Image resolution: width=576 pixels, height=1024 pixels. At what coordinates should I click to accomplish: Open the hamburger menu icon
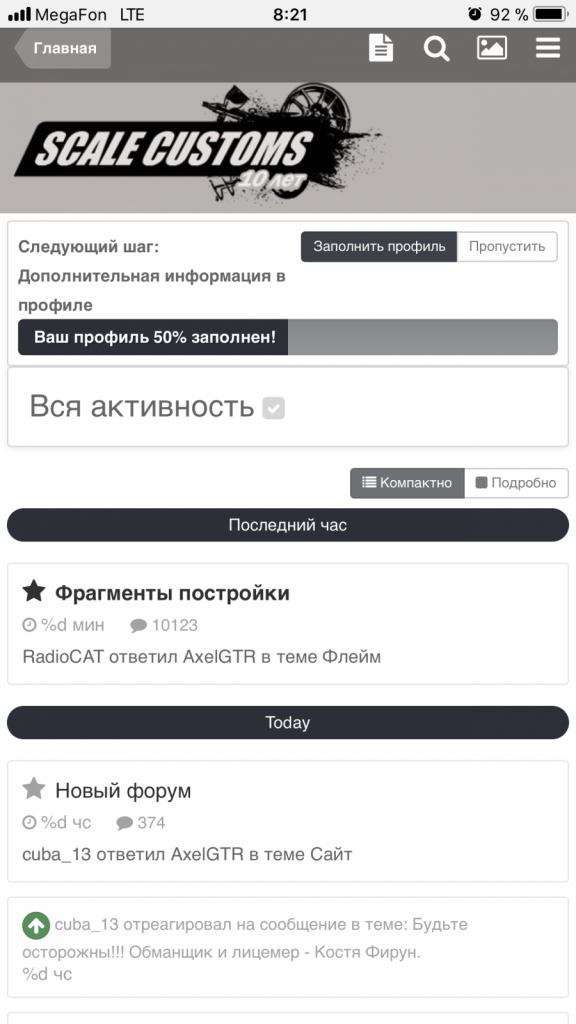547,47
